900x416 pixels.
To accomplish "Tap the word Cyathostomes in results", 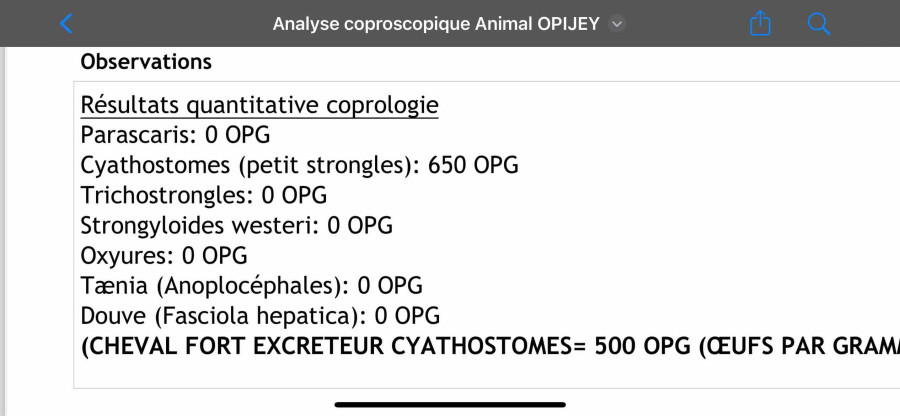I will tap(155, 165).
